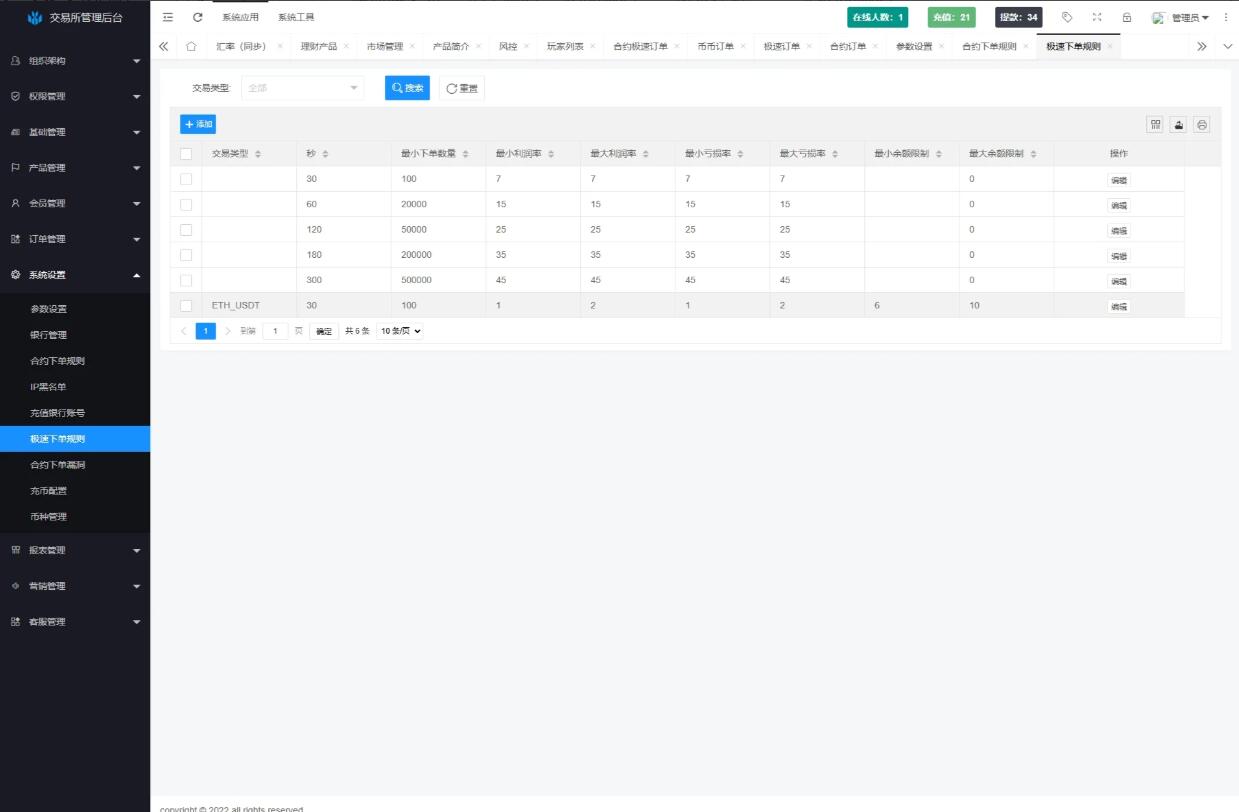
Task: Switch to the 合约下单规则 tab
Action: tap(988, 46)
